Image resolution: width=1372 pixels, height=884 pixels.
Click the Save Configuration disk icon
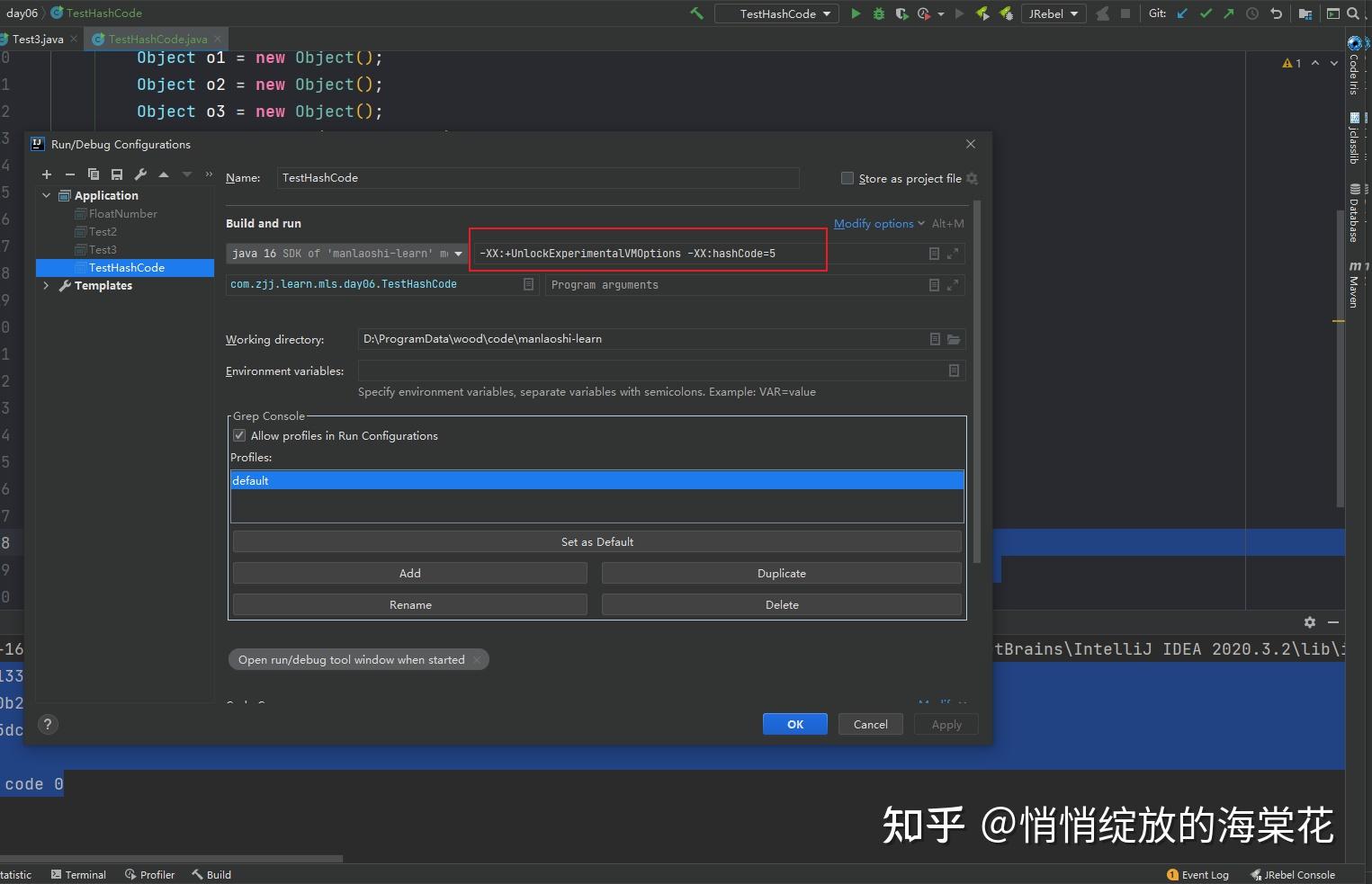pyautogui.click(x=117, y=174)
